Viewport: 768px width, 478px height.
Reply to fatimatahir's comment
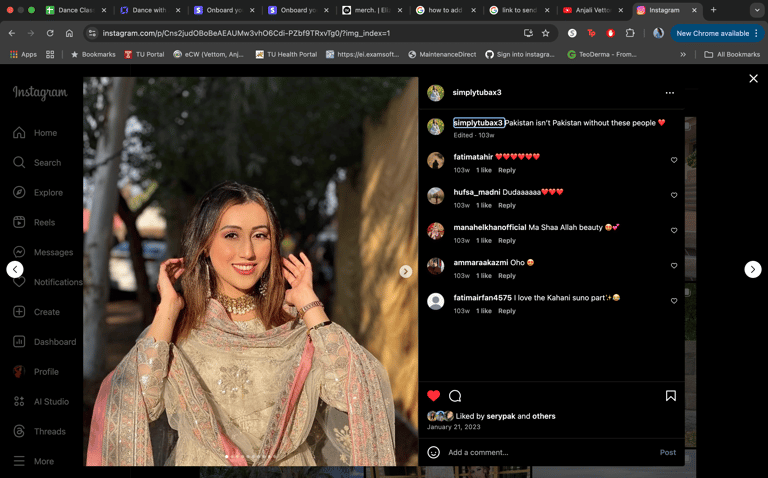(x=507, y=170)
